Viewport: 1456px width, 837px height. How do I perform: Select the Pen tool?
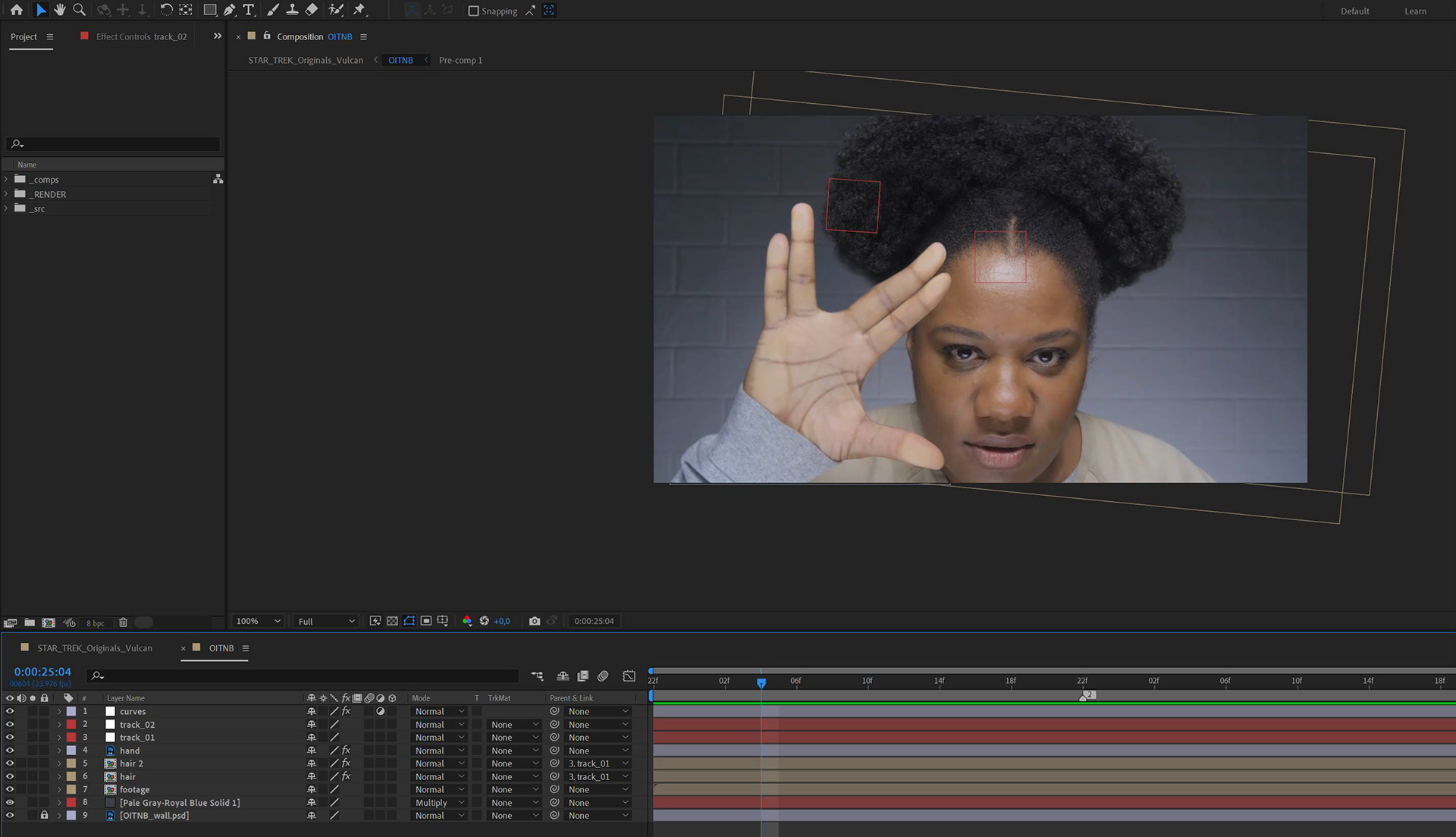[229, 10]
